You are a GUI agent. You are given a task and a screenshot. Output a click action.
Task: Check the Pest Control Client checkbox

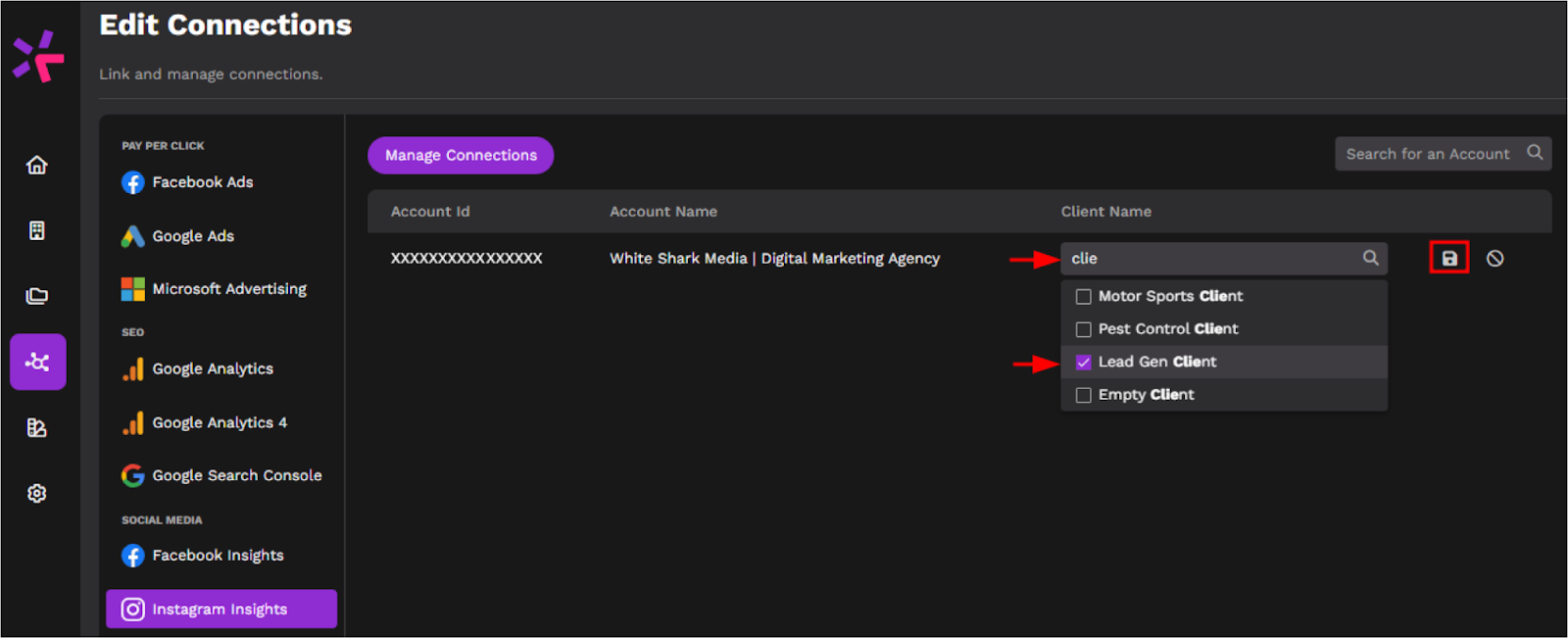[x=1083, y=329]
